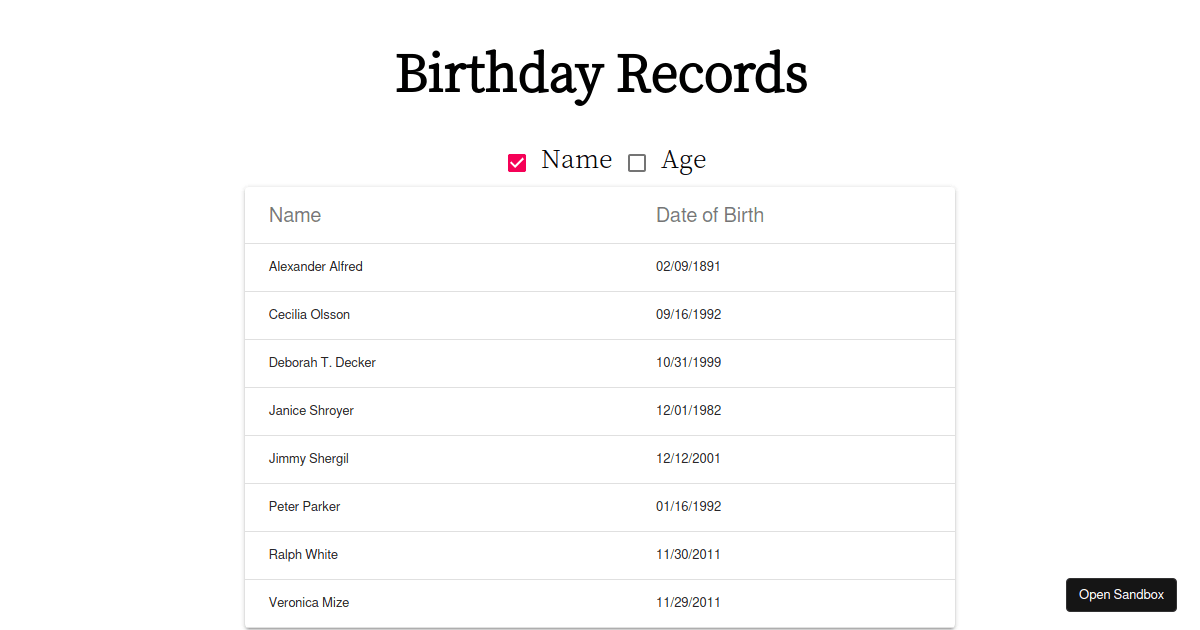Select the Peter Parker row
The height and width of the screenshot is (630, 1200).
click(x=304, y=506)
